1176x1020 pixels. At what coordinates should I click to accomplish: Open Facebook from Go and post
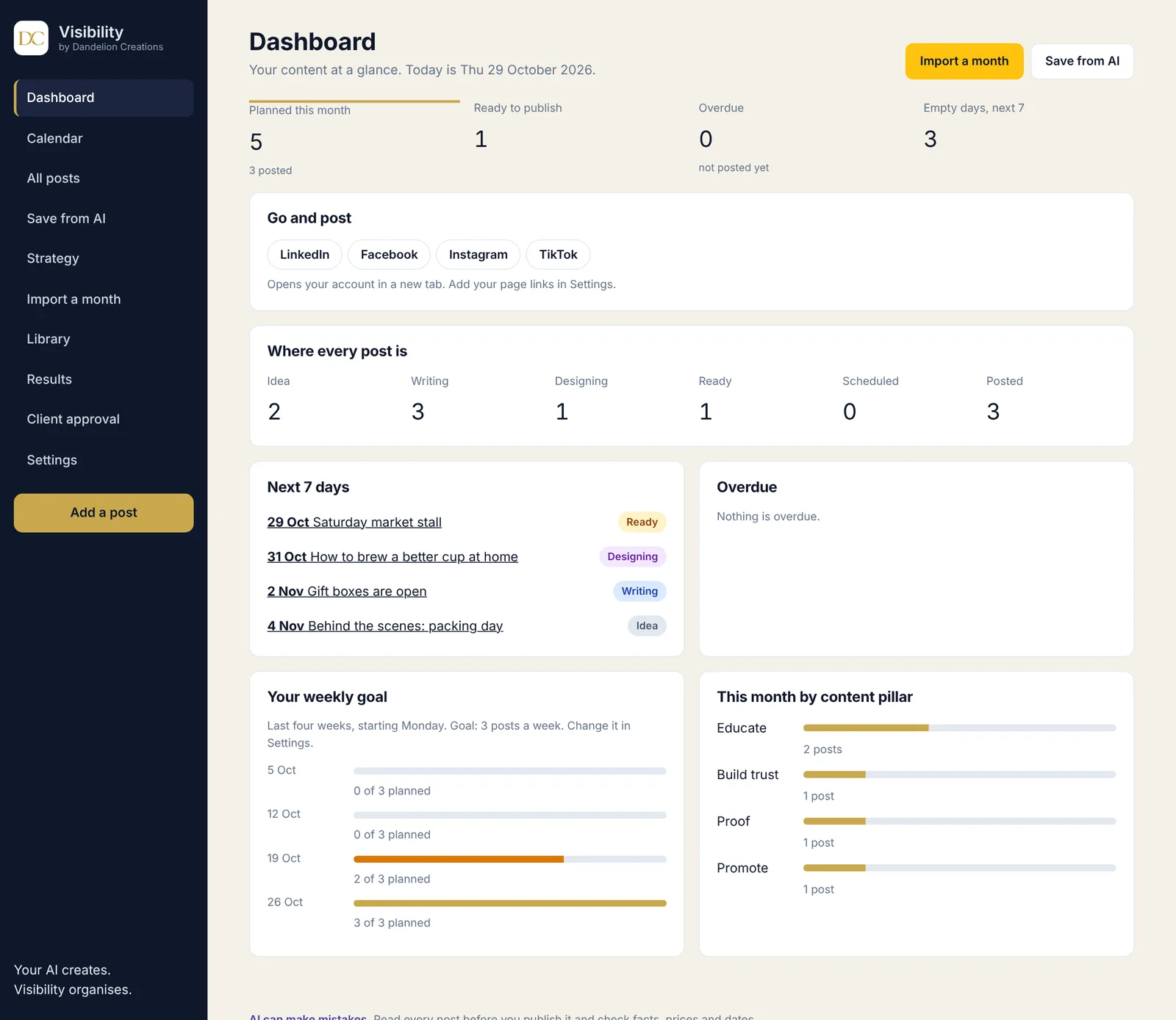[389, 254]
